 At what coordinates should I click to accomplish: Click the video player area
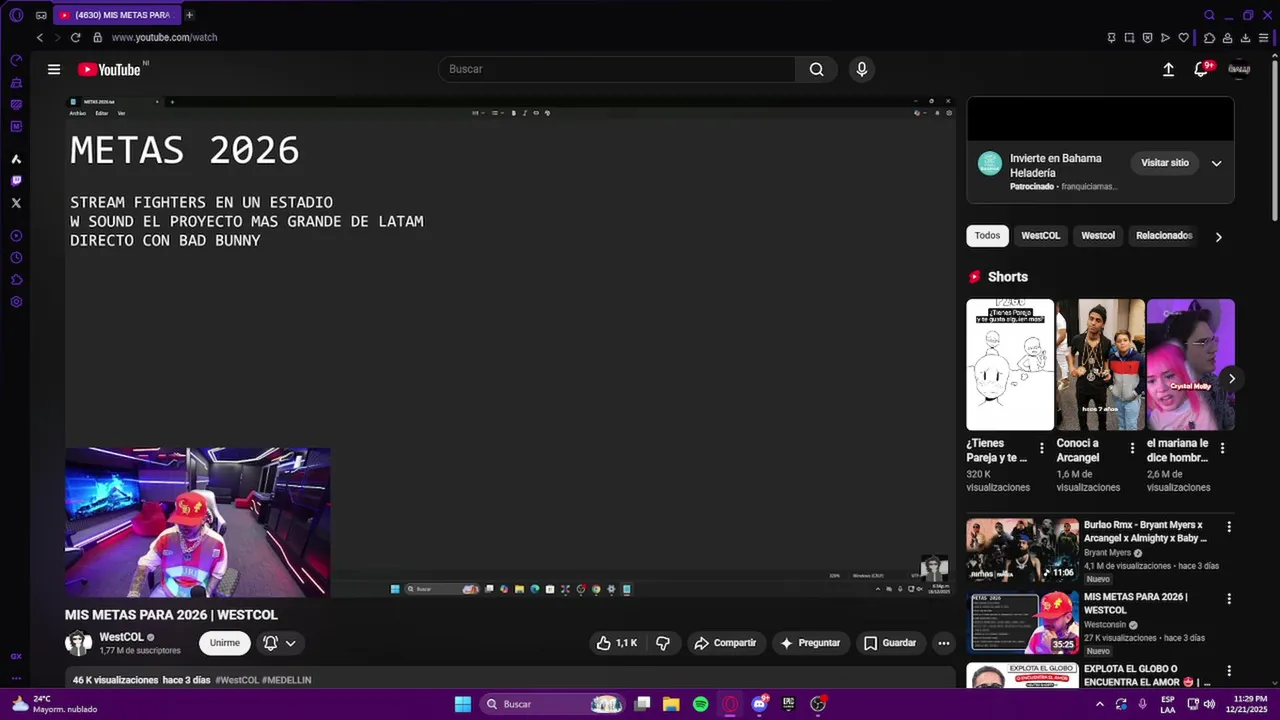[510, 347]
